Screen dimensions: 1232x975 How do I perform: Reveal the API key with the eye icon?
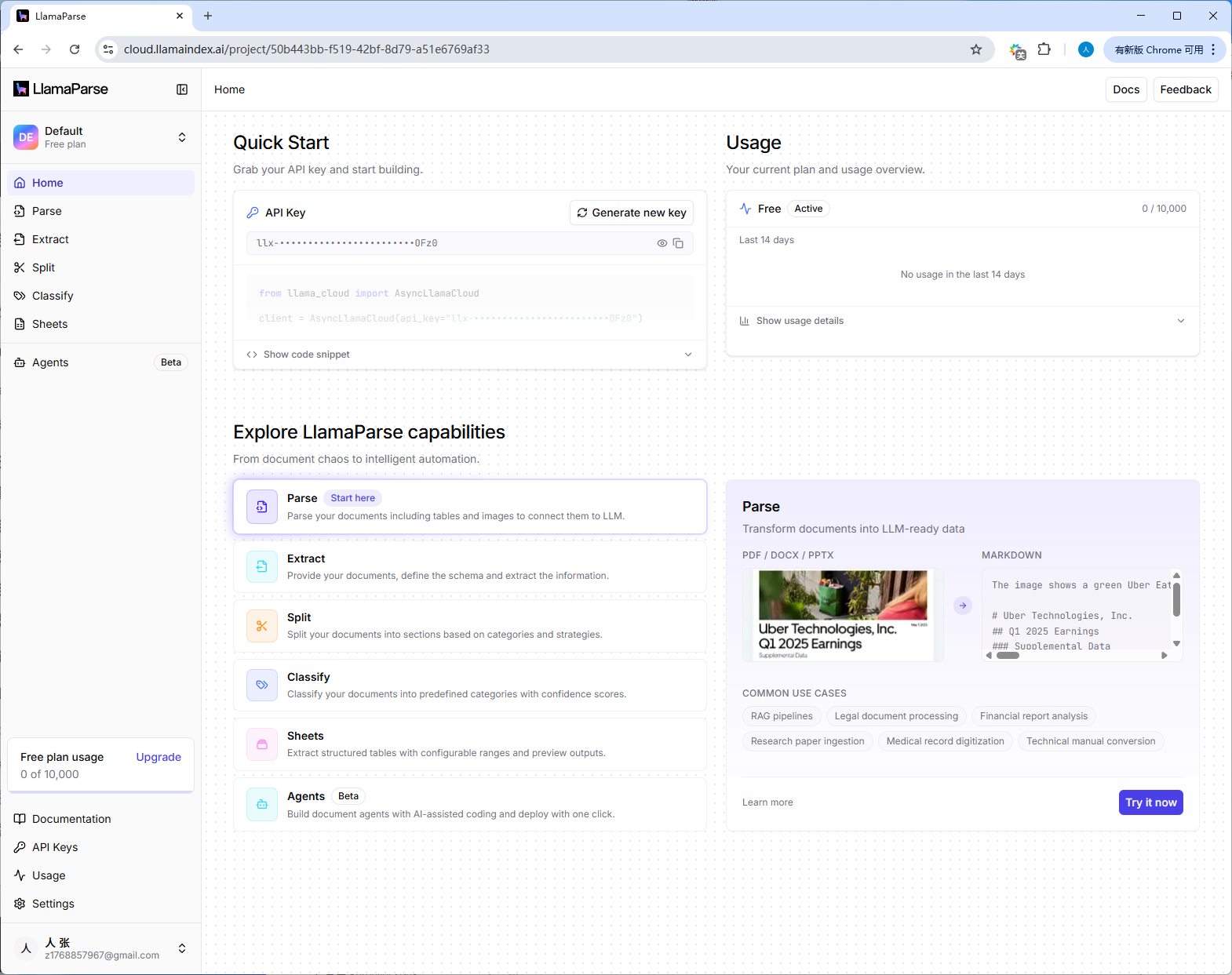[x=662, y=243]
